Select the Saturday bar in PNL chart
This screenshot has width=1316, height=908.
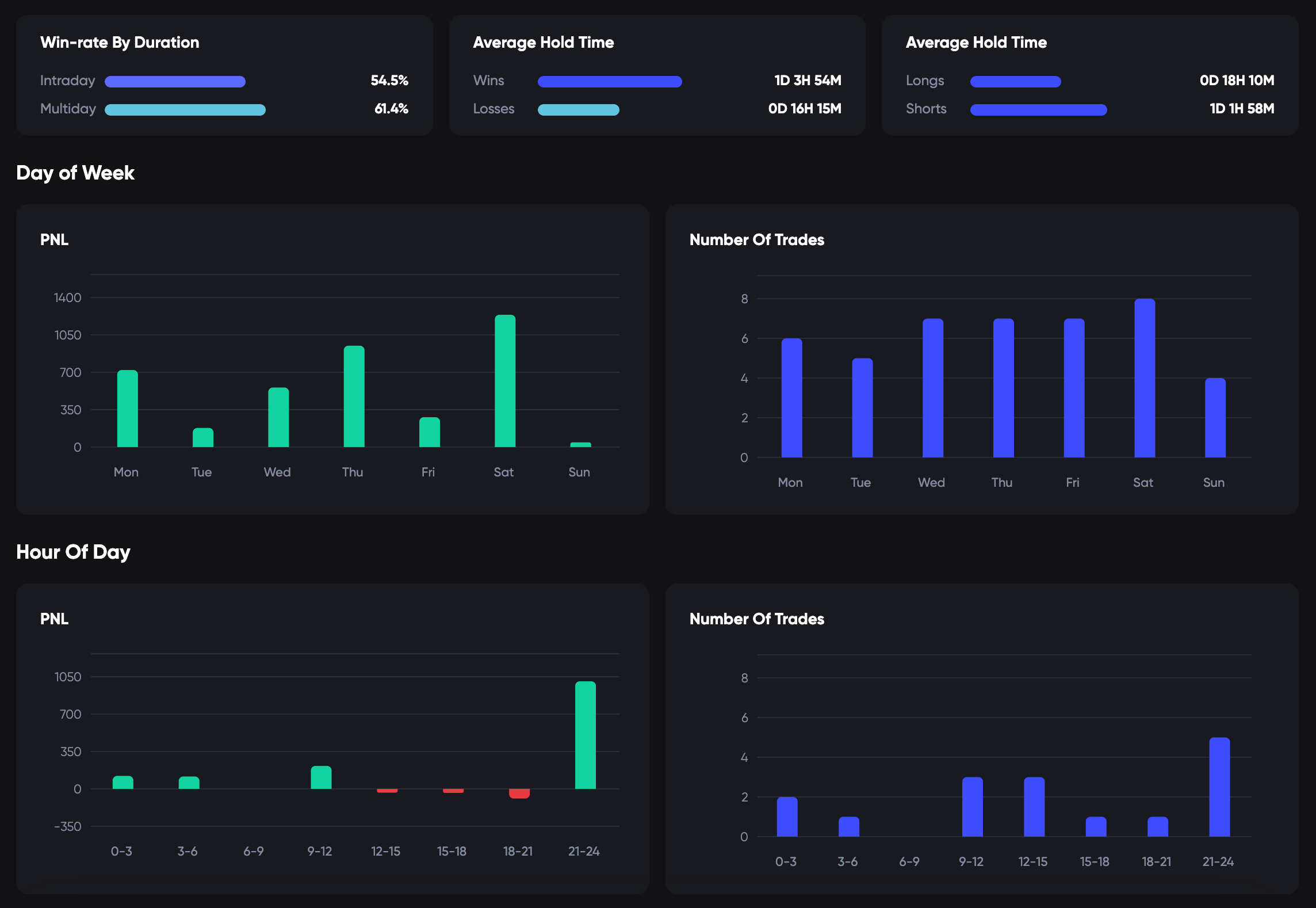(503, 380)
